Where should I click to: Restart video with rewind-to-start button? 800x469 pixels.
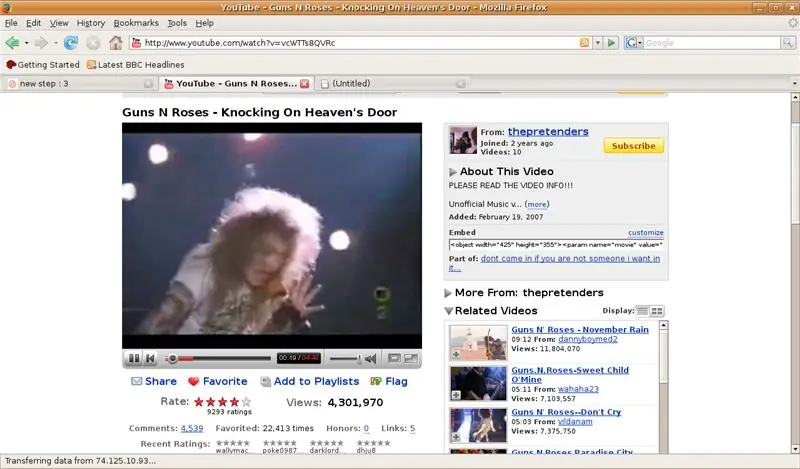[x=150, y=358]
